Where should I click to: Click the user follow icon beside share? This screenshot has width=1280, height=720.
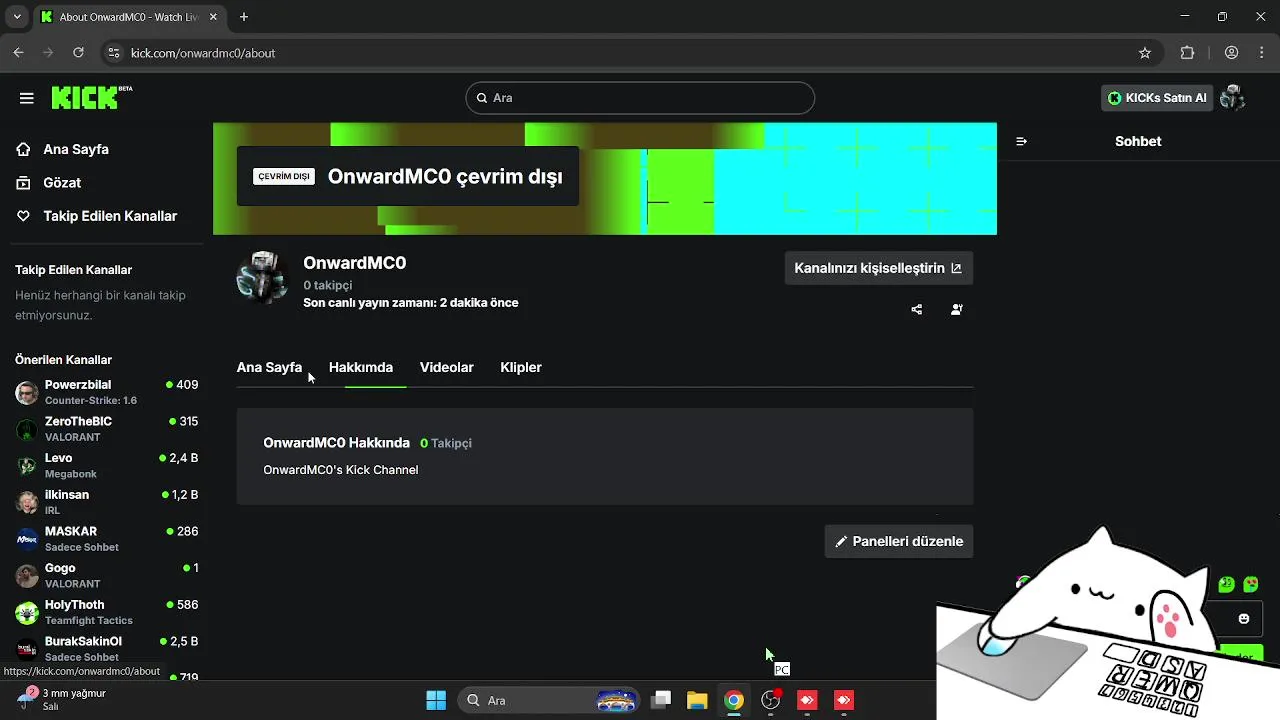point(957,310)
